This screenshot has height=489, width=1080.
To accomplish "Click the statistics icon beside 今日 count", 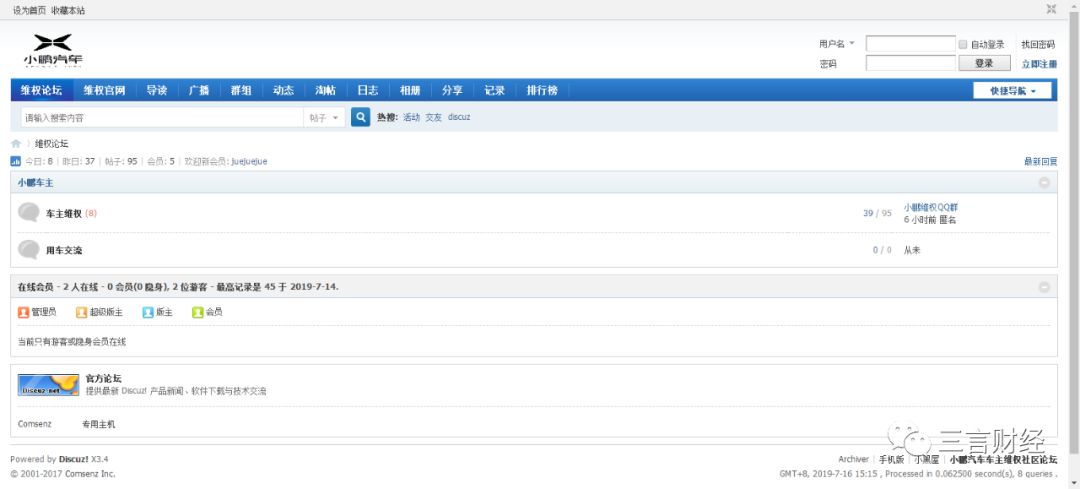I will [16, 161].
